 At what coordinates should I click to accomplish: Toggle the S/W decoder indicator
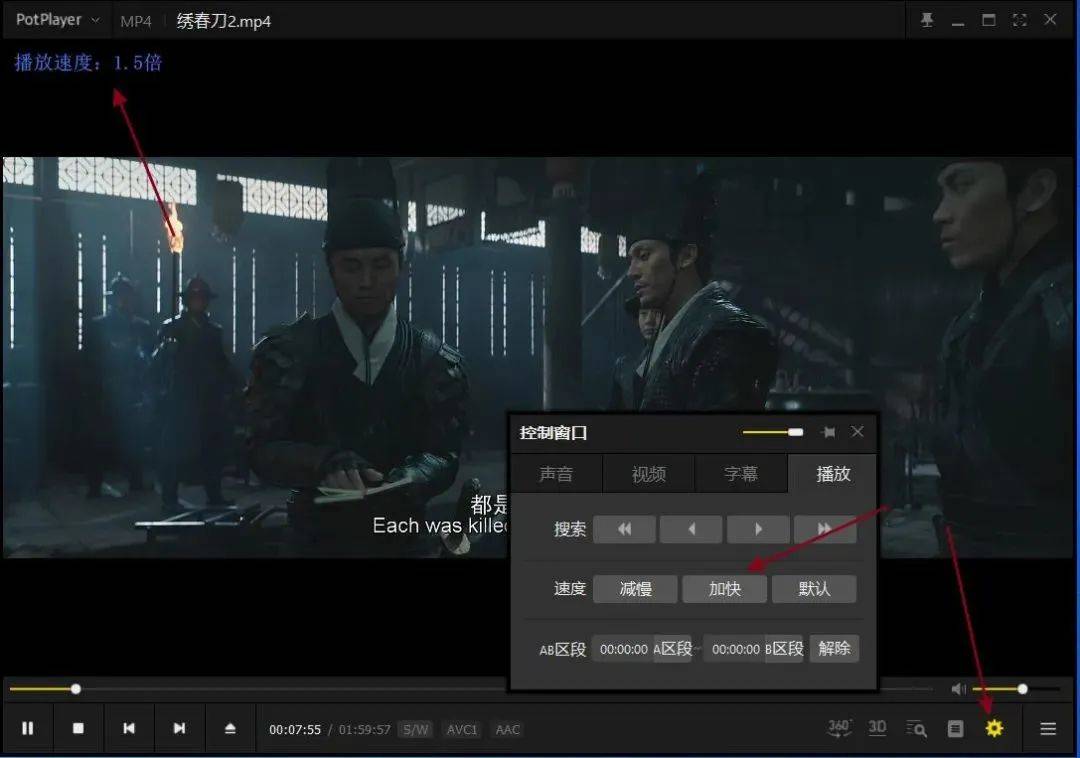(x=415, y=729)
